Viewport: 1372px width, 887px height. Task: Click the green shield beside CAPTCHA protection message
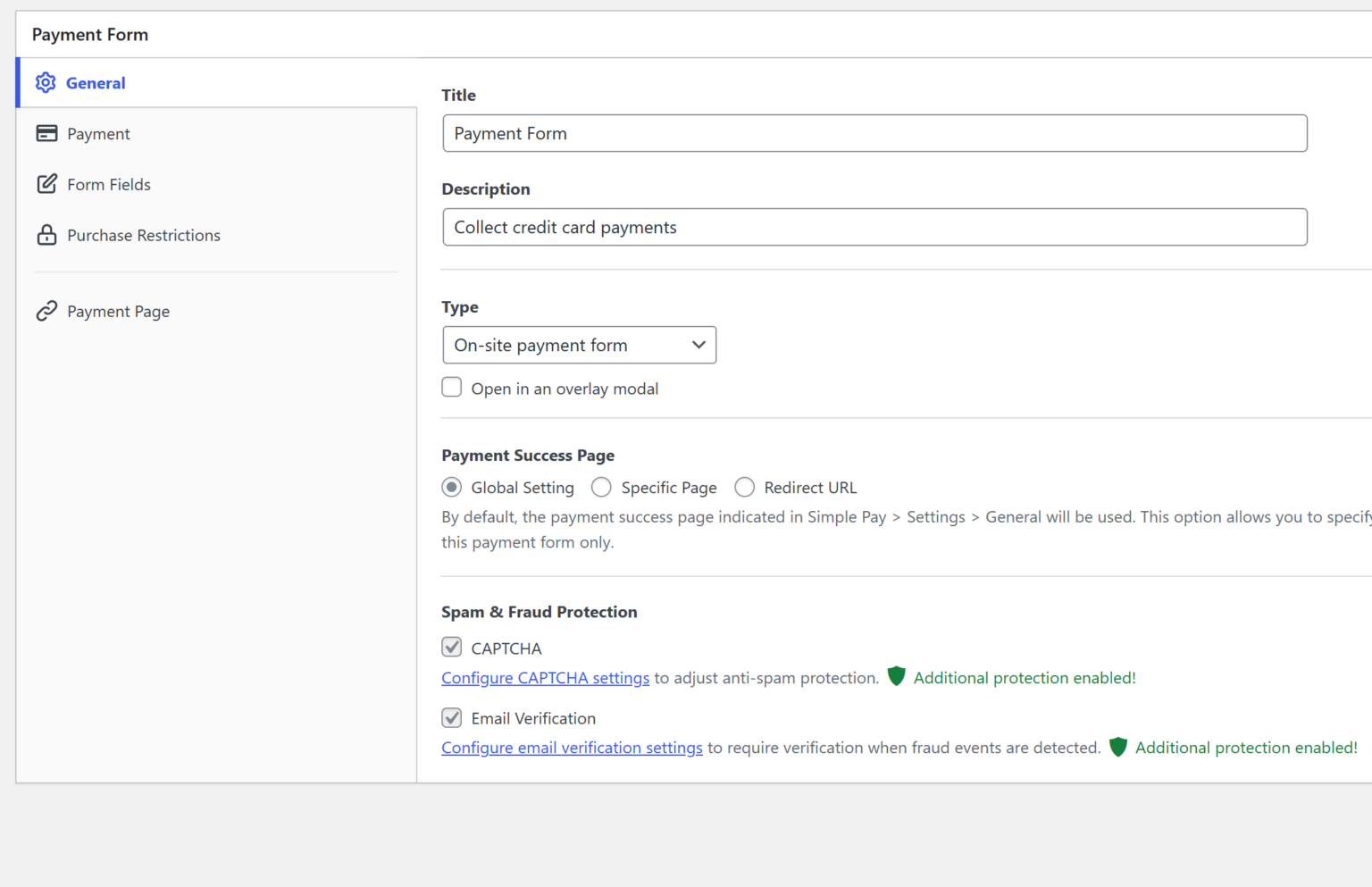click(896, 676)
